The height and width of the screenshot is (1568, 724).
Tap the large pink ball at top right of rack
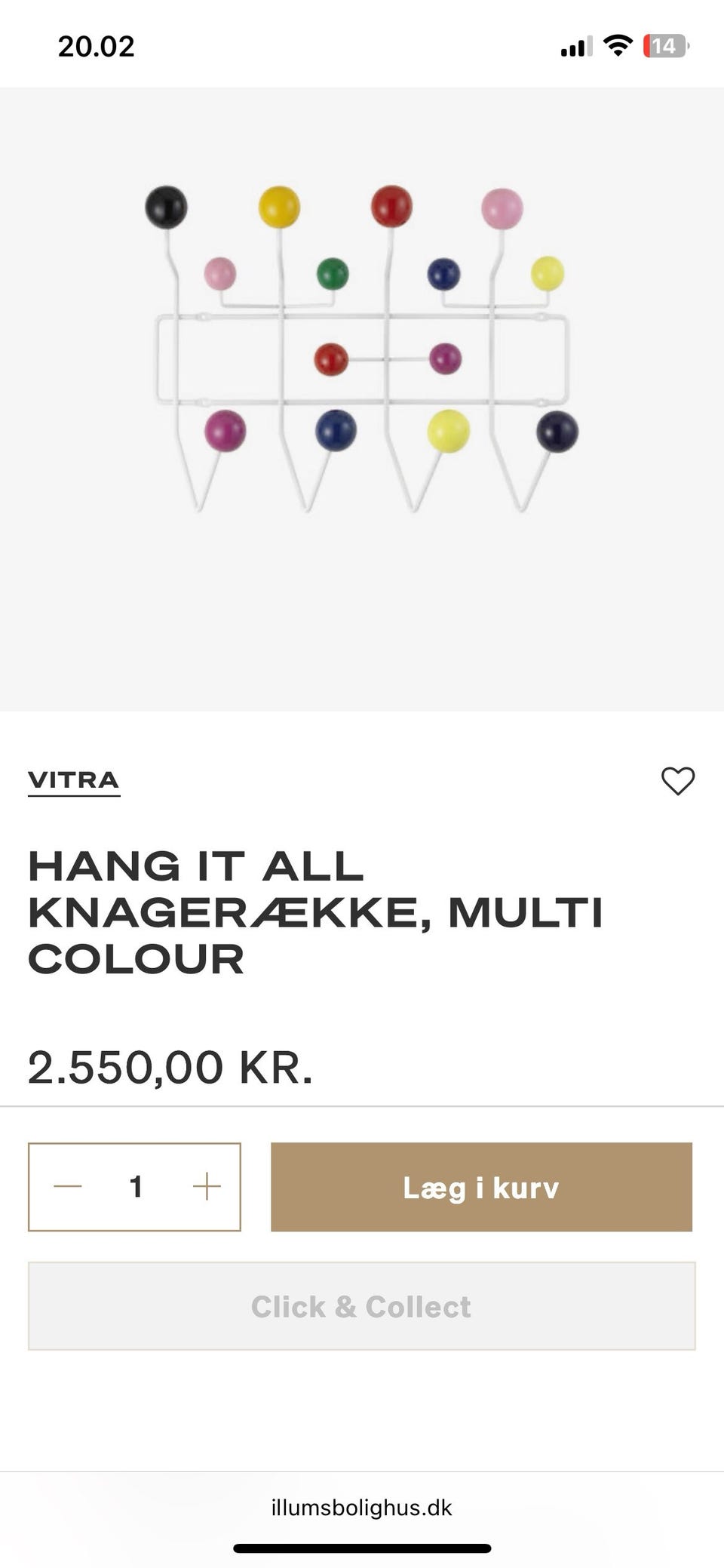point(502,208)
